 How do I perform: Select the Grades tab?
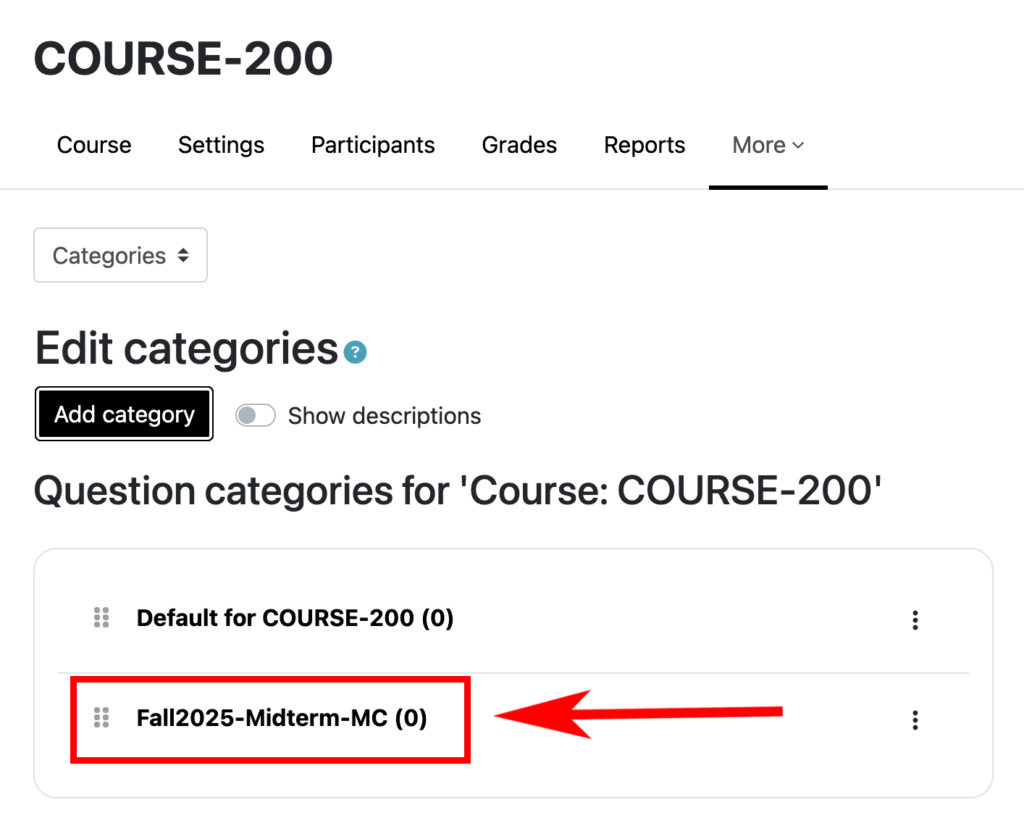pos(519,145)
